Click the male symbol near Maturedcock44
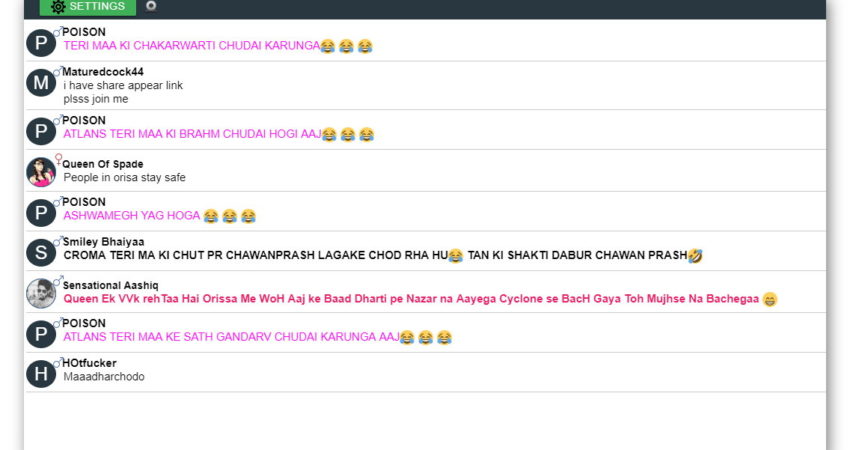850x450 pixels. point(57,71)
